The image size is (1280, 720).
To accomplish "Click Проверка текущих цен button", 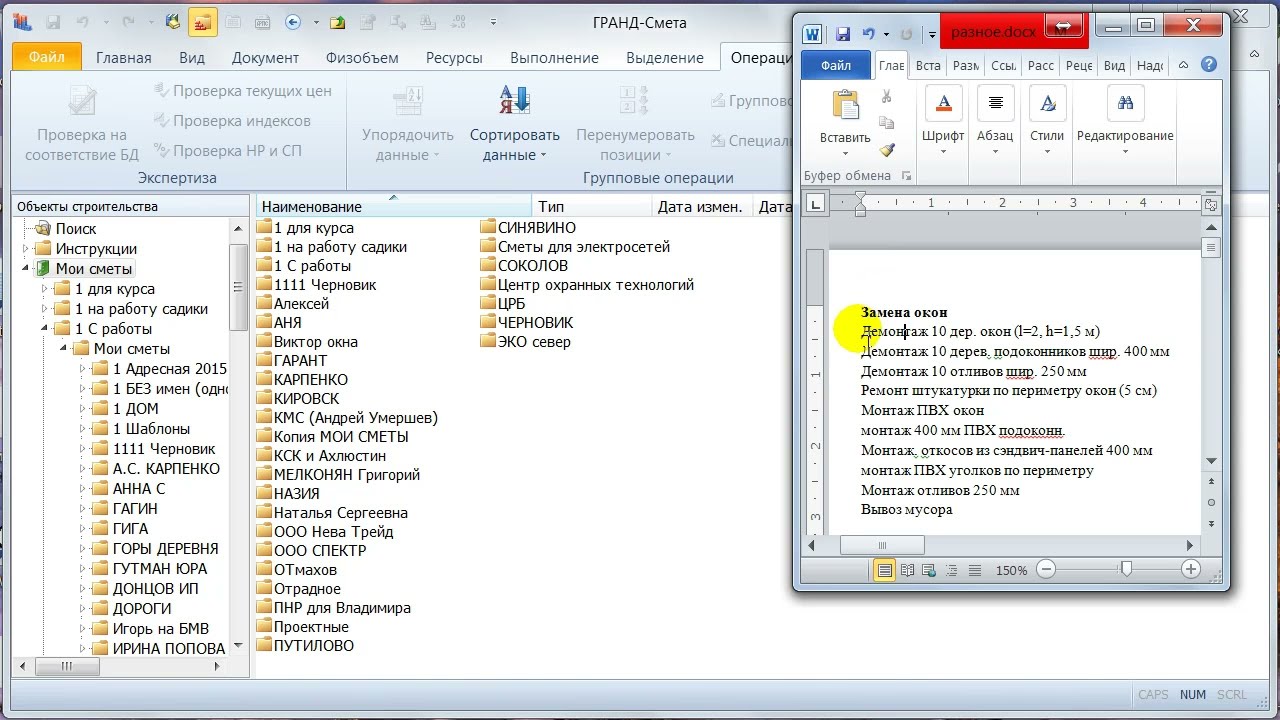I will 242,91.
